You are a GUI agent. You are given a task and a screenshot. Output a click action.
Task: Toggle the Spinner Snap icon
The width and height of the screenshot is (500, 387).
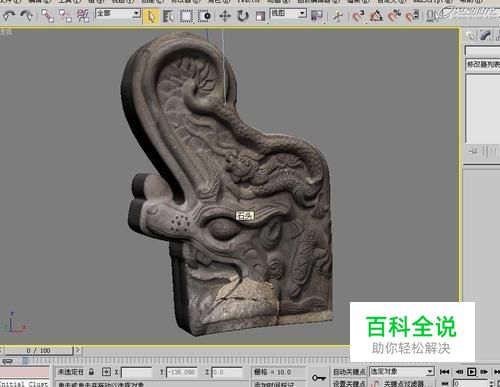tap(412, 16)
